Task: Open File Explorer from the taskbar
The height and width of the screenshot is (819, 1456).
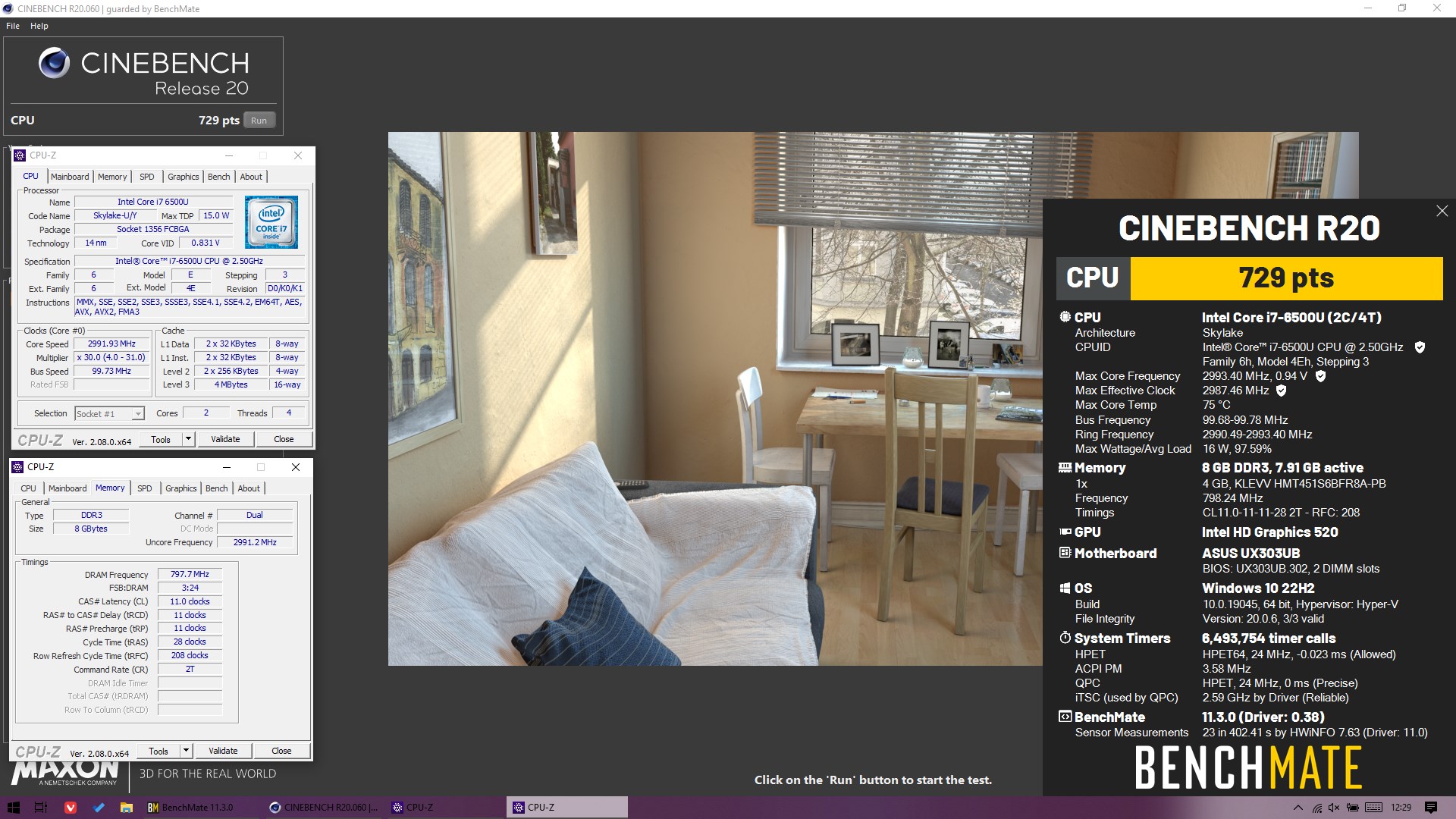Action: coord(127,808)
